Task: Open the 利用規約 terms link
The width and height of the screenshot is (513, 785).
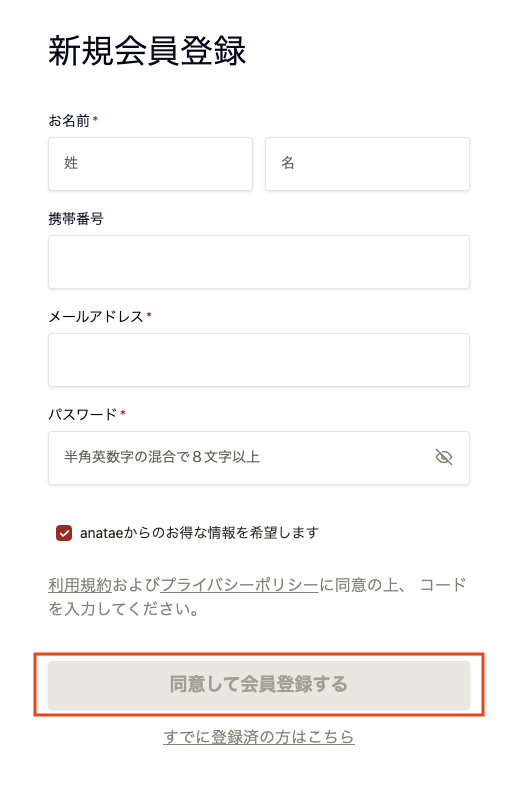Action: click(80, 585)
